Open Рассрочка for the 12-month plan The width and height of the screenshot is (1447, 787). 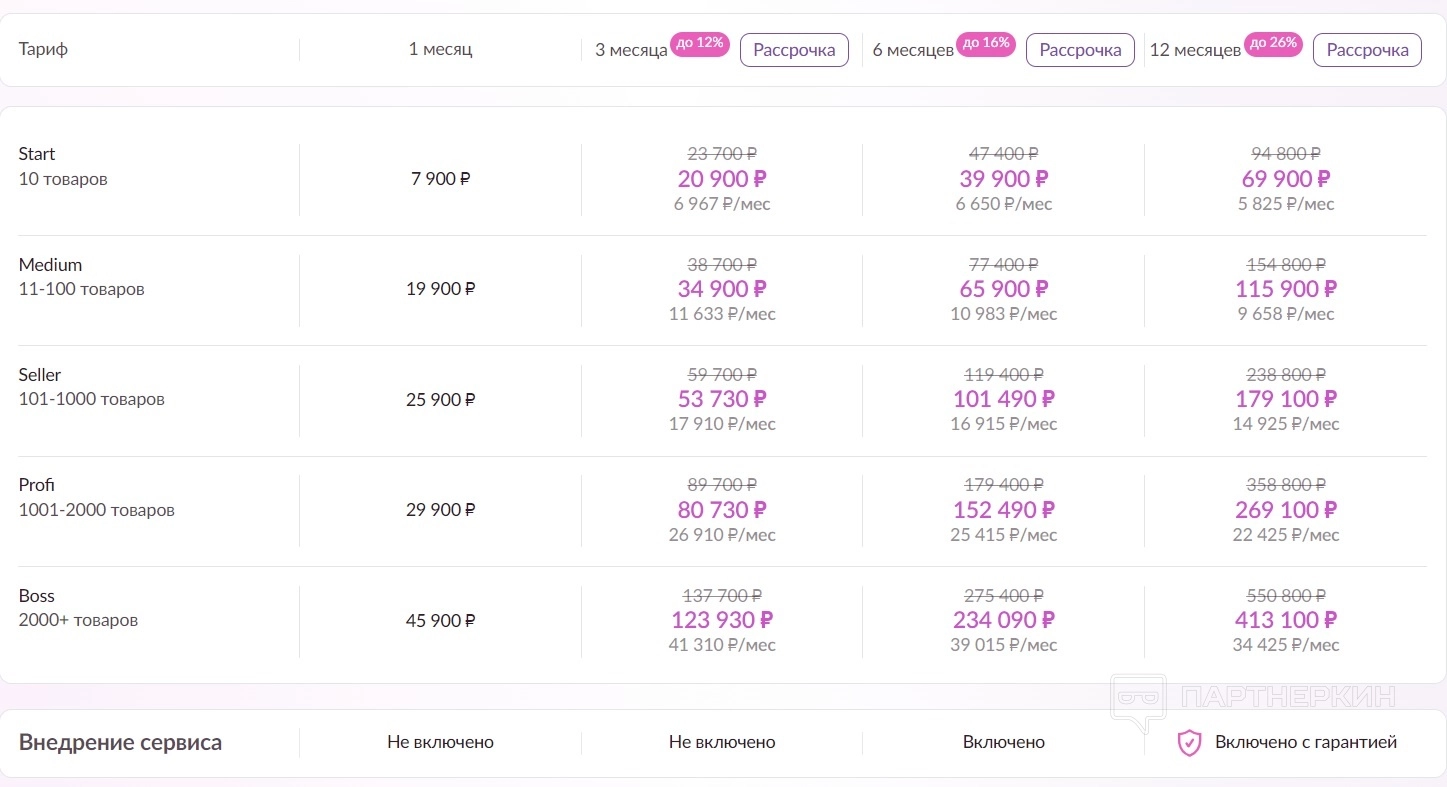[1366, 50]
